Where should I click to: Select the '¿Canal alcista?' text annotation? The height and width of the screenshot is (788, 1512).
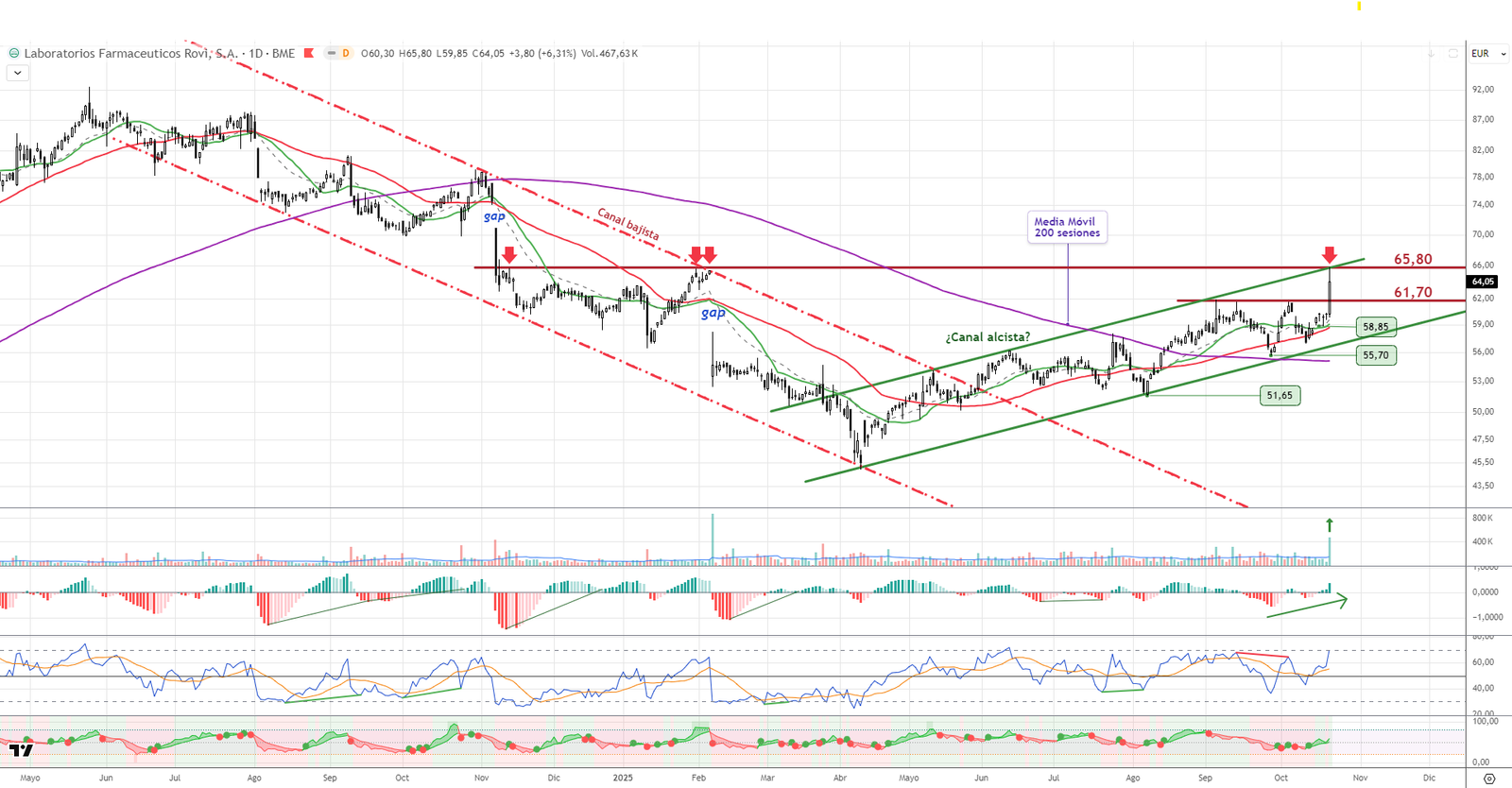(988, 337)
